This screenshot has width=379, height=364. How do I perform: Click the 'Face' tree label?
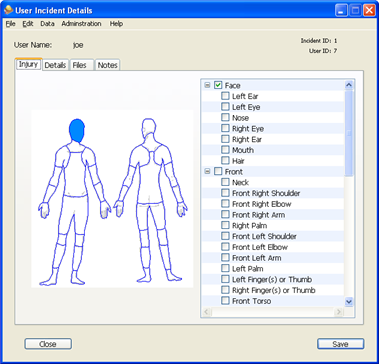(x=233, y=86)
